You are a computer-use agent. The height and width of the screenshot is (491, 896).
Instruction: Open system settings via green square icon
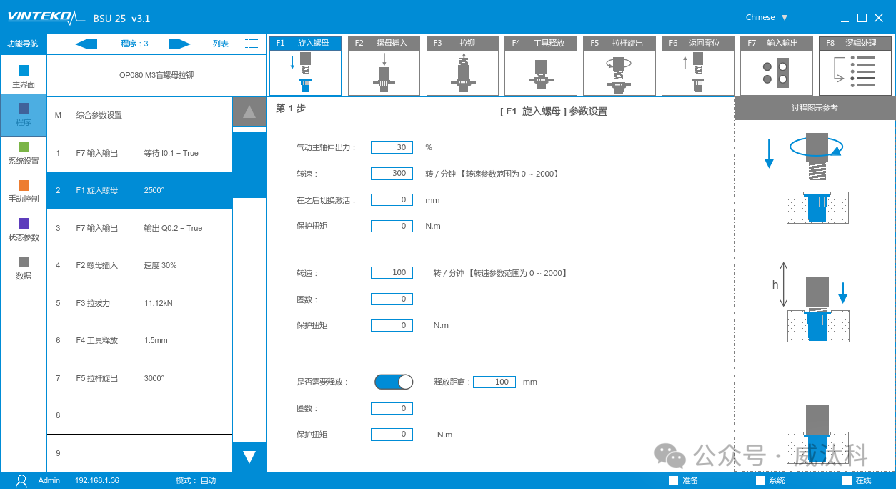tap(23, 147)
